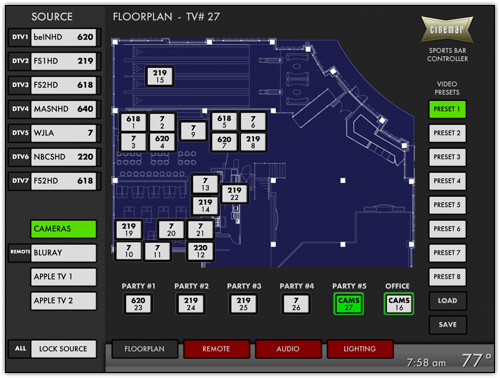The image size is (500, 378).
Task: Pick the Party #1 TV 23 tile
Action: (138, 304)
